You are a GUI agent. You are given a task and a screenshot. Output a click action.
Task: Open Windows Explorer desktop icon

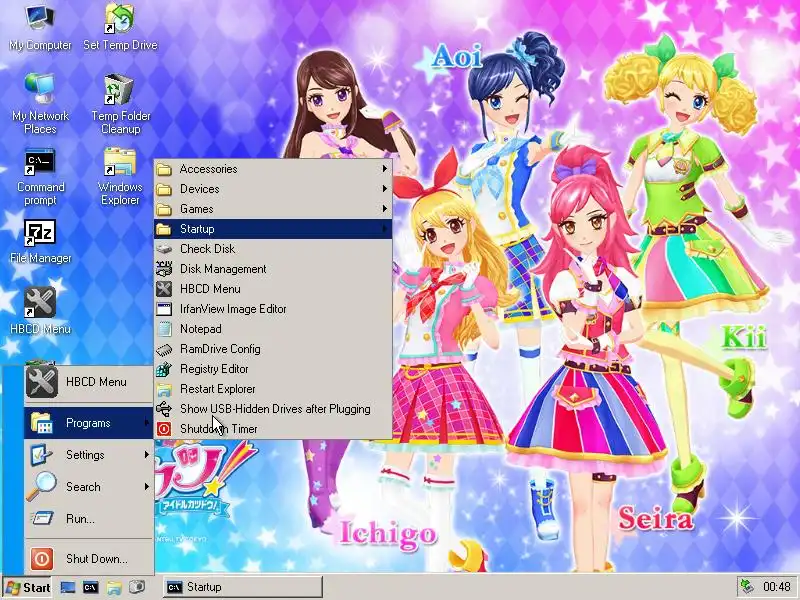(120, 177)
